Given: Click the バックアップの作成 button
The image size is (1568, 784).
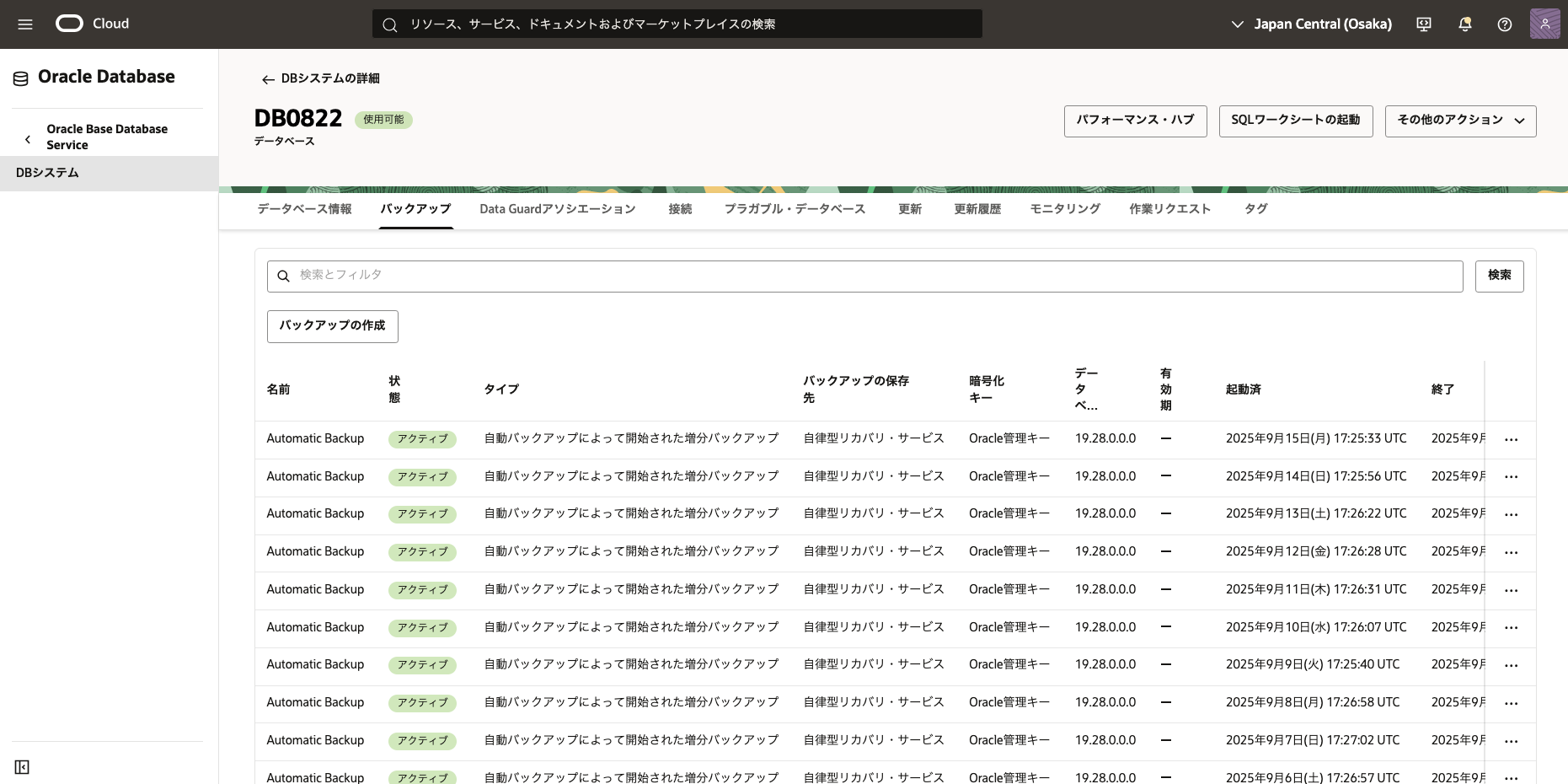Looking at the screenshot, I should 332,326.
